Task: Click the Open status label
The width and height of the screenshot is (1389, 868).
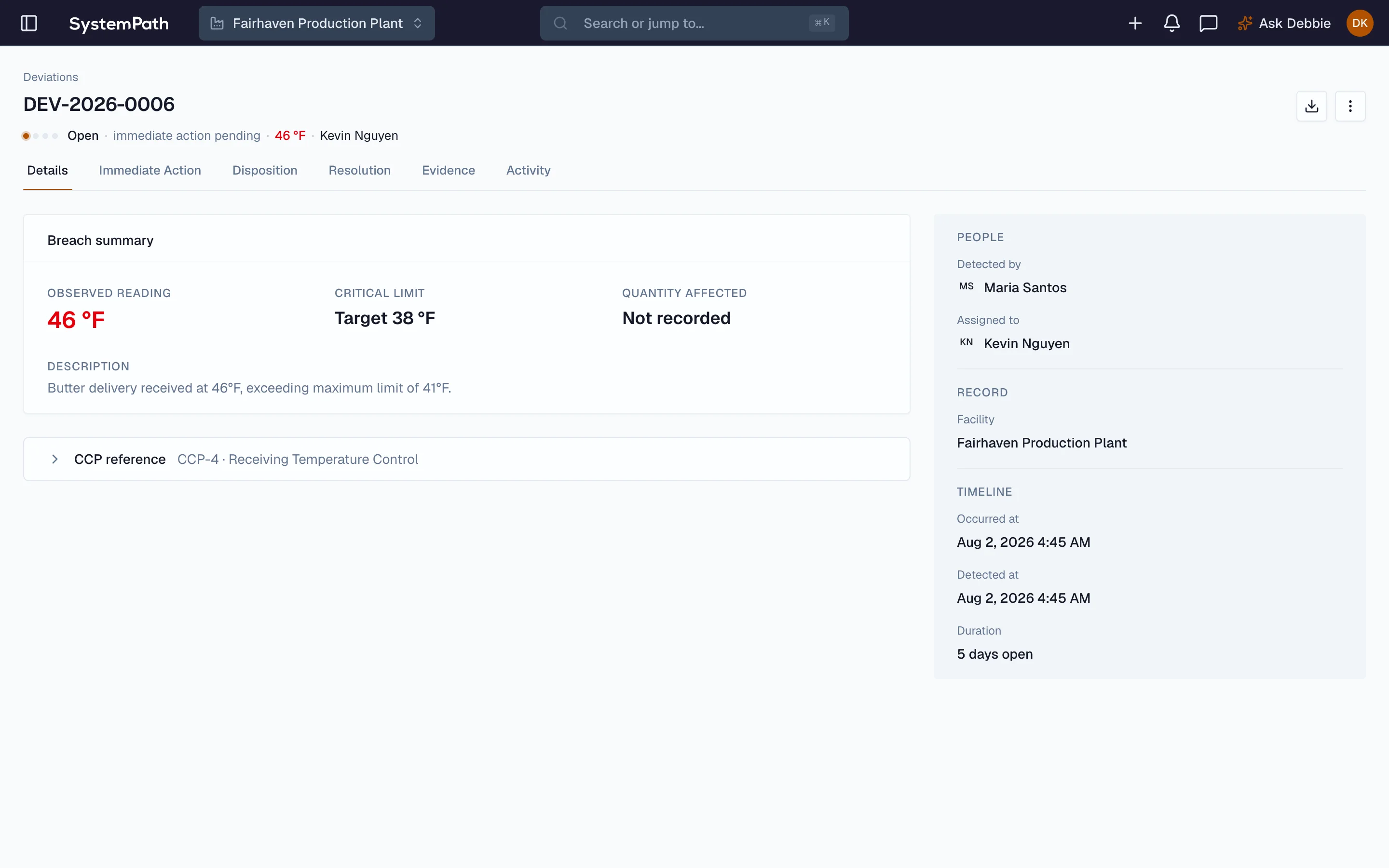Action: tap(82, 136)
